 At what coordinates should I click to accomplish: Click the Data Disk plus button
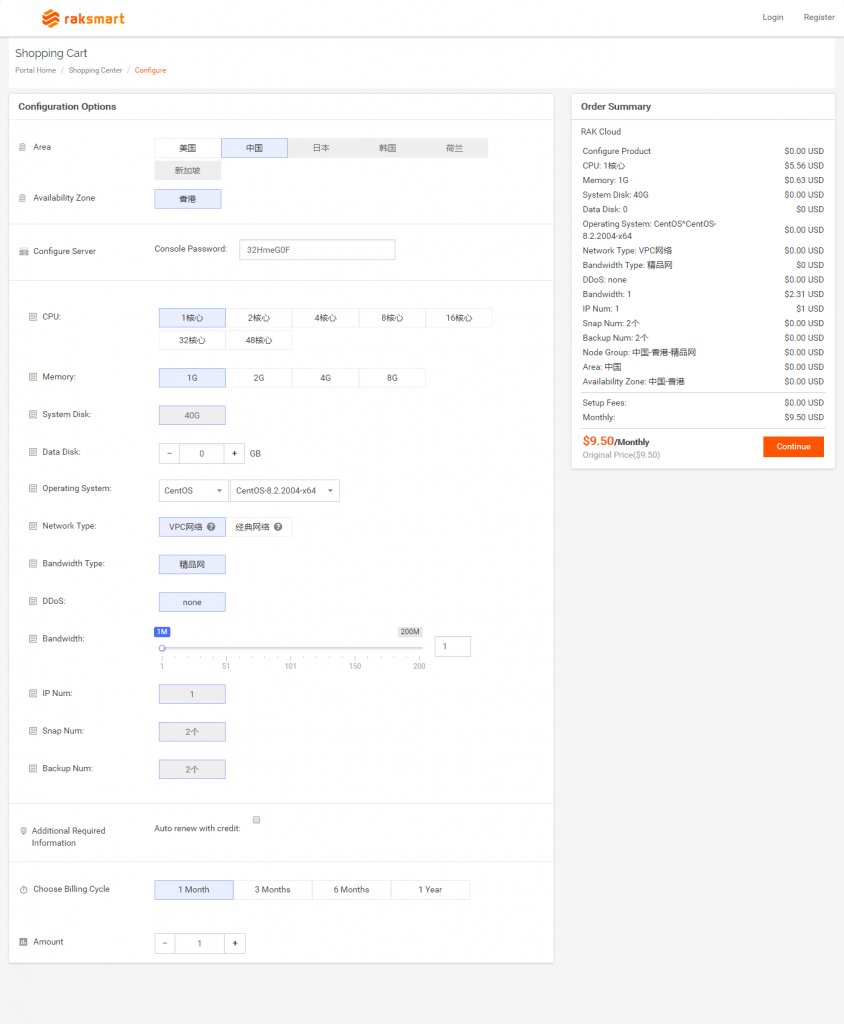click(x=235, y=453)
